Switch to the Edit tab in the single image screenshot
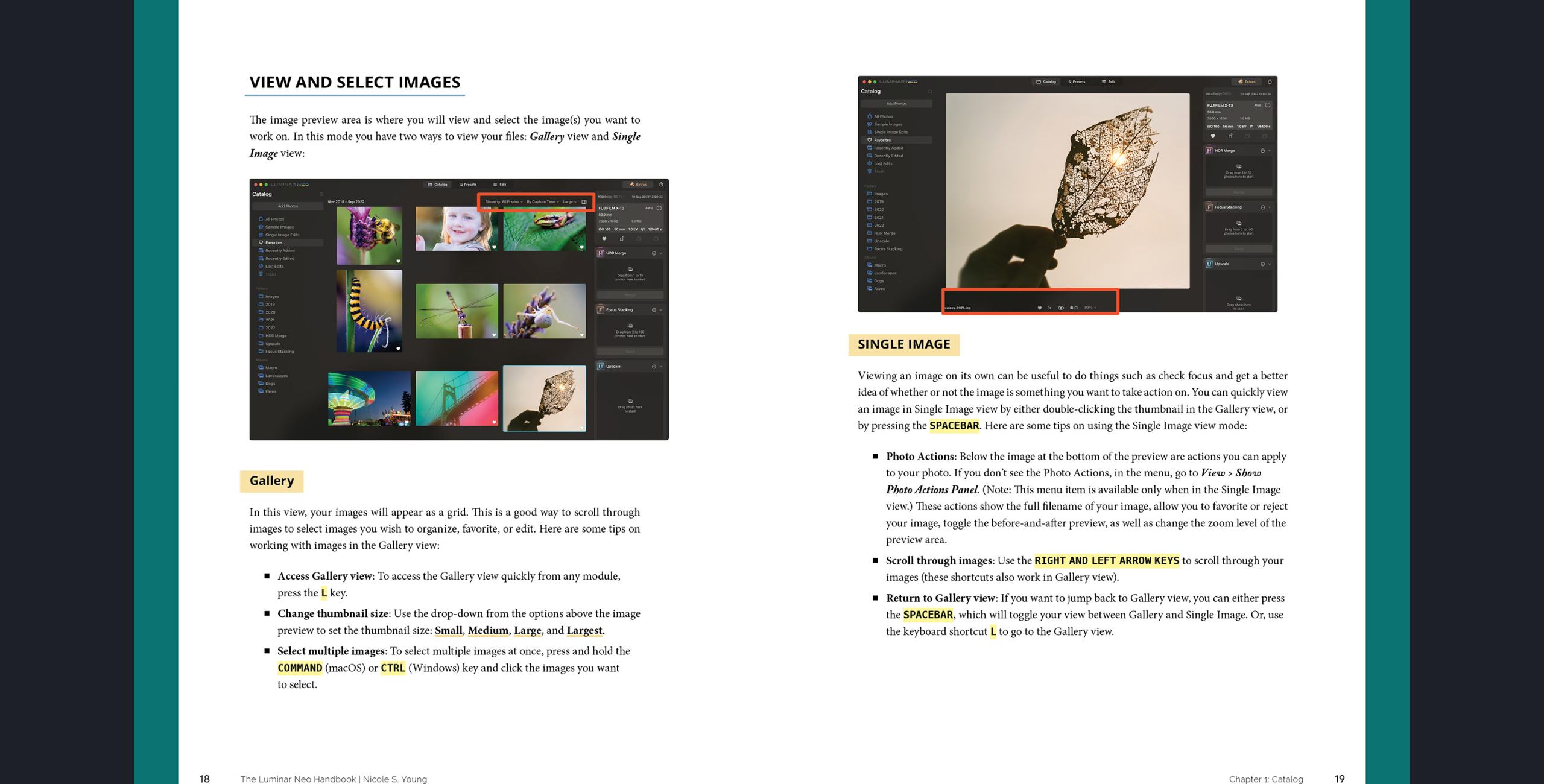This screenshot has height=784, width=1544. 1108,81
